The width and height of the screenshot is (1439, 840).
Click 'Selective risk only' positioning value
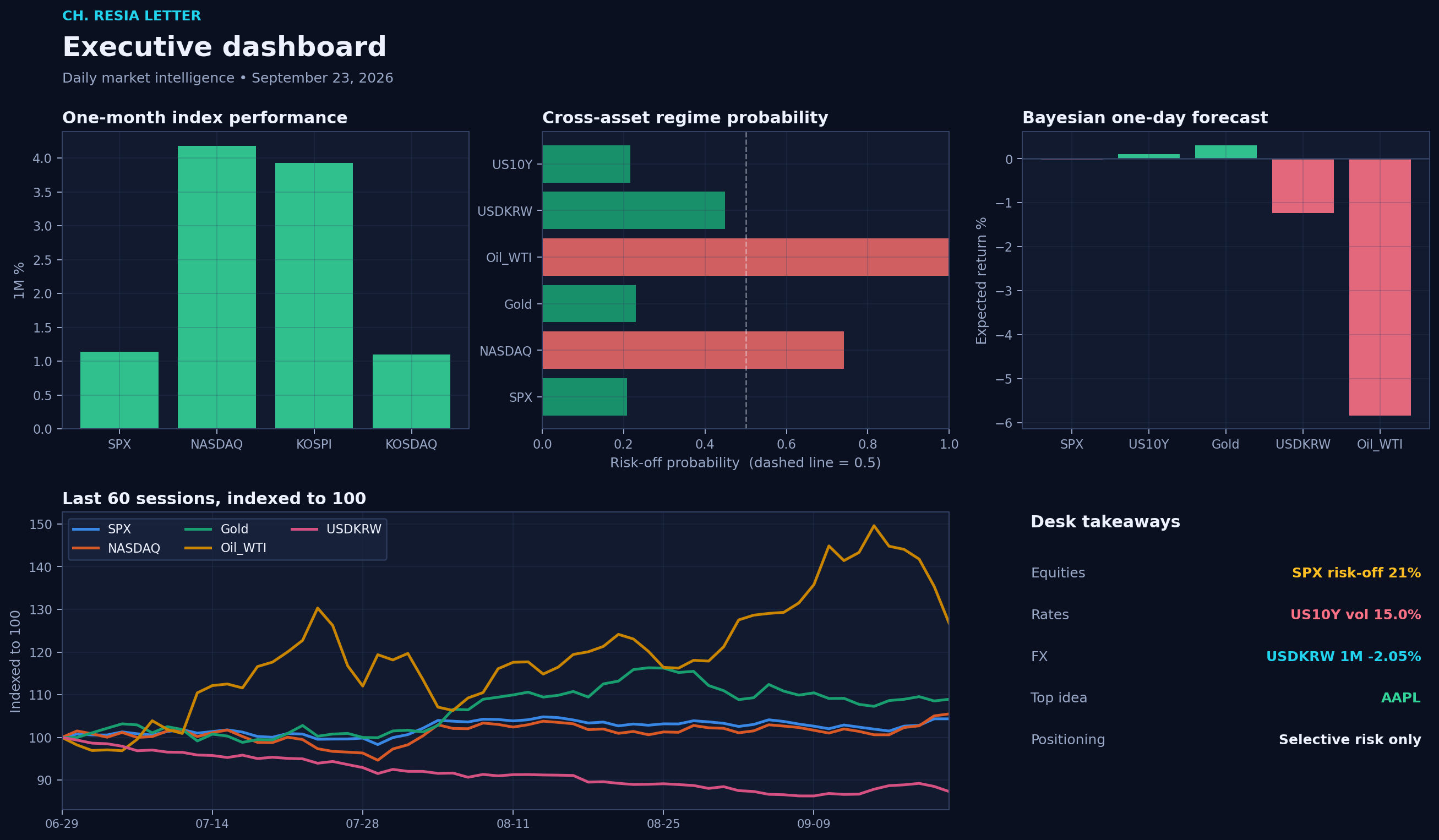click(x=1349, y=740)
